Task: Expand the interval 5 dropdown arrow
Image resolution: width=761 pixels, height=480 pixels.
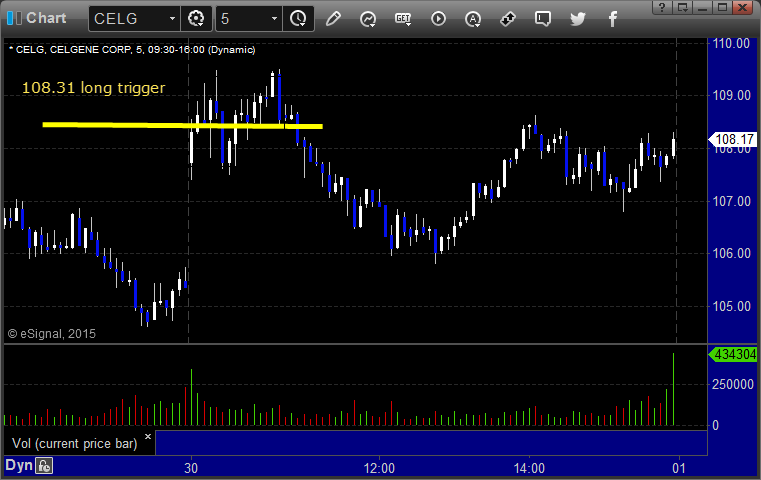Action: [x=274, y=18]
